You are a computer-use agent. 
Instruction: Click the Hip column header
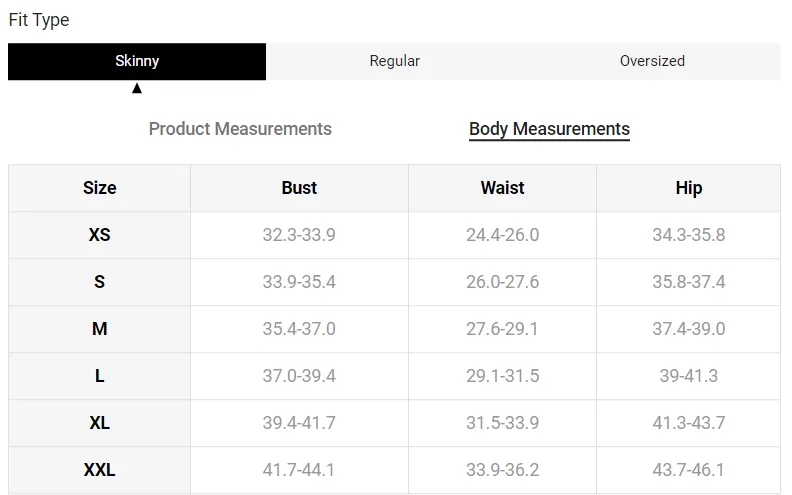coord(689,188)
